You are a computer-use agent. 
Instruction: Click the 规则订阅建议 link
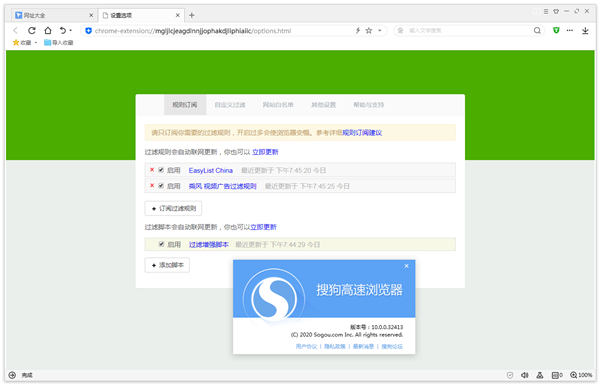coord(362,133)
